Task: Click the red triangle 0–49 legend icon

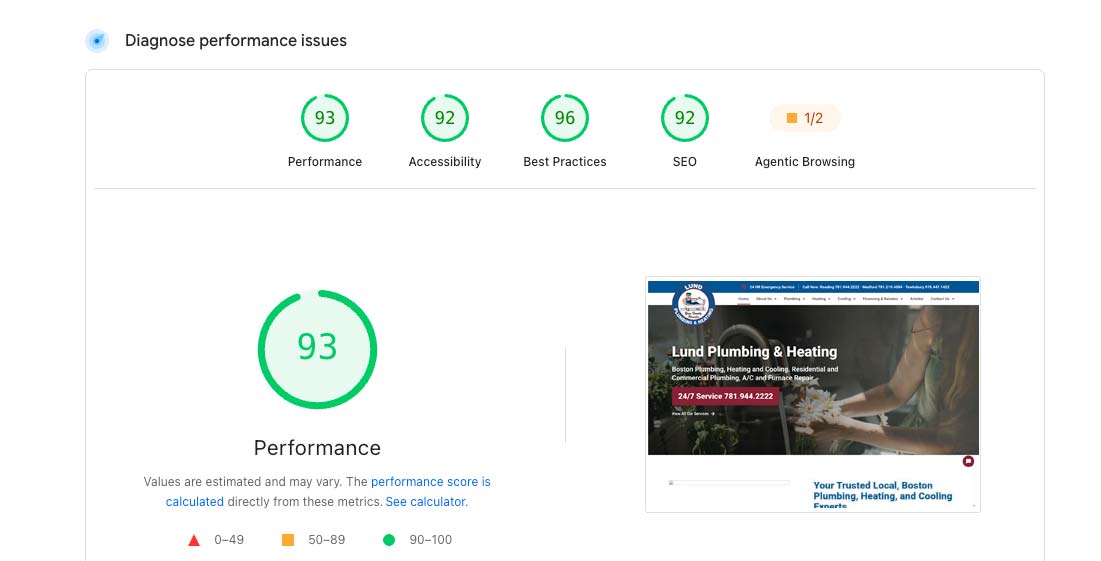Action: [x=194, y=540]
